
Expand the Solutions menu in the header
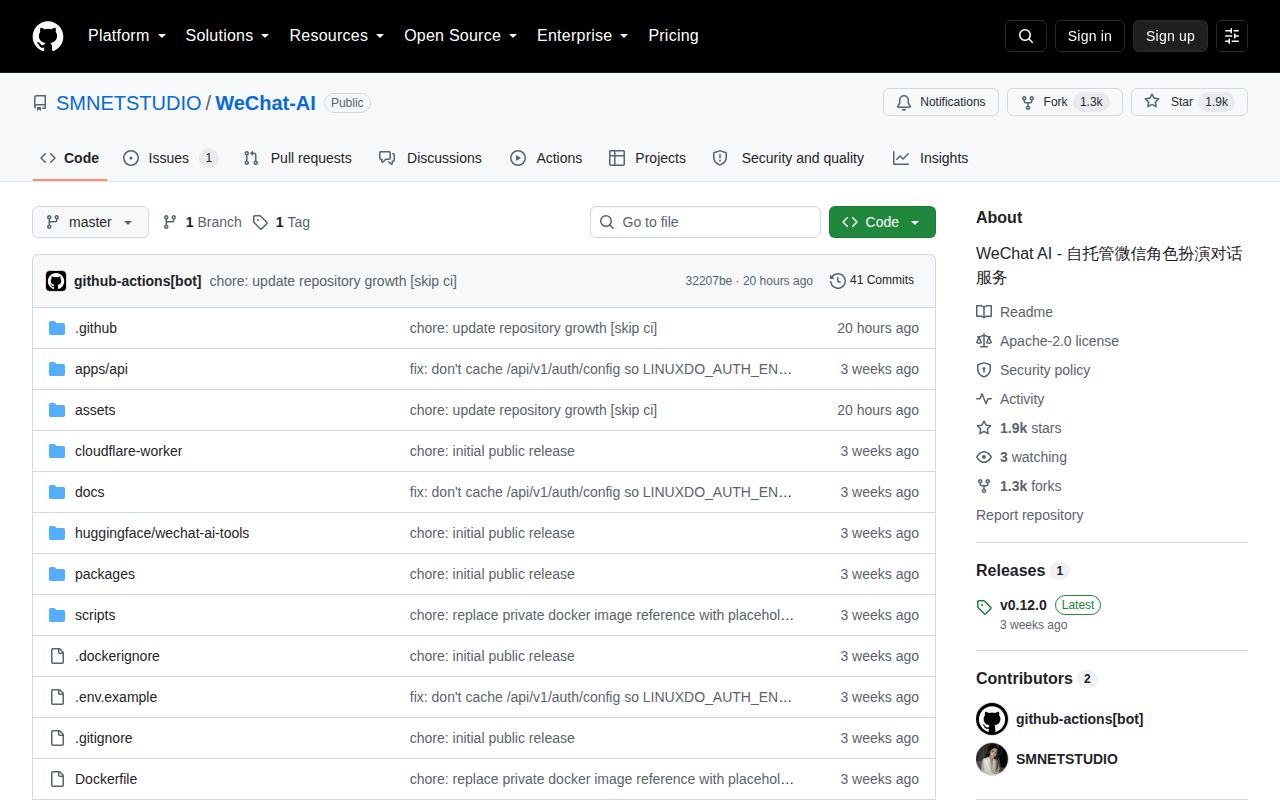tap(228, 36)
